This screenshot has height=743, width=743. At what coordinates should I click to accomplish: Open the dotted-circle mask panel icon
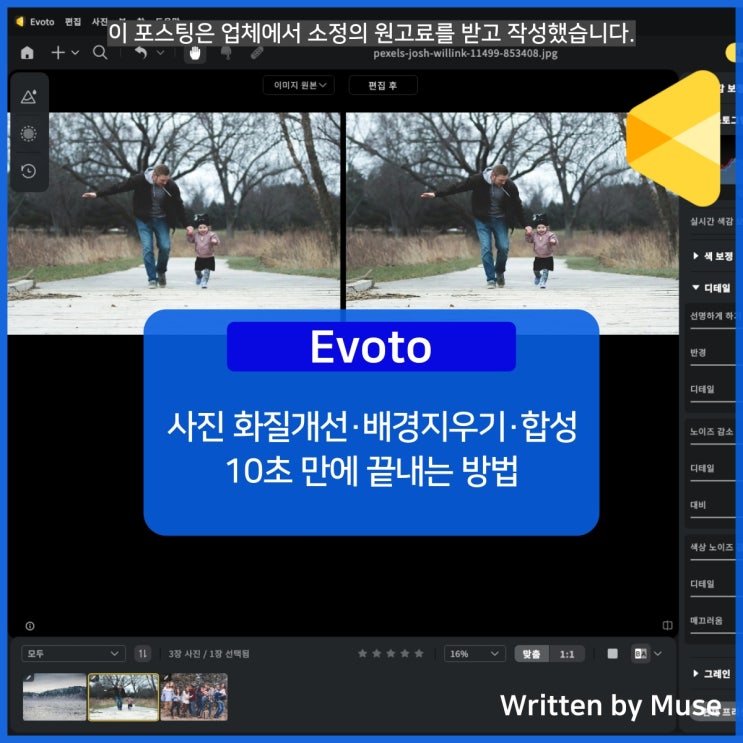pyautogui.click(x=28, y=134)
